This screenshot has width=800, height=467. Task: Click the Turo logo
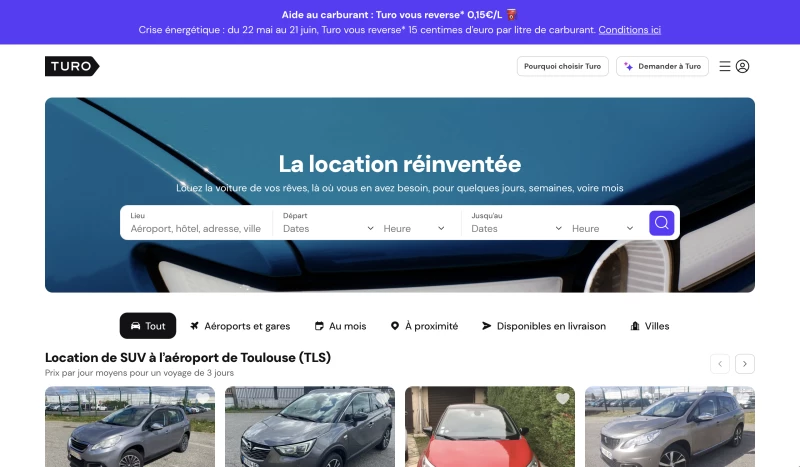[72, 66]
